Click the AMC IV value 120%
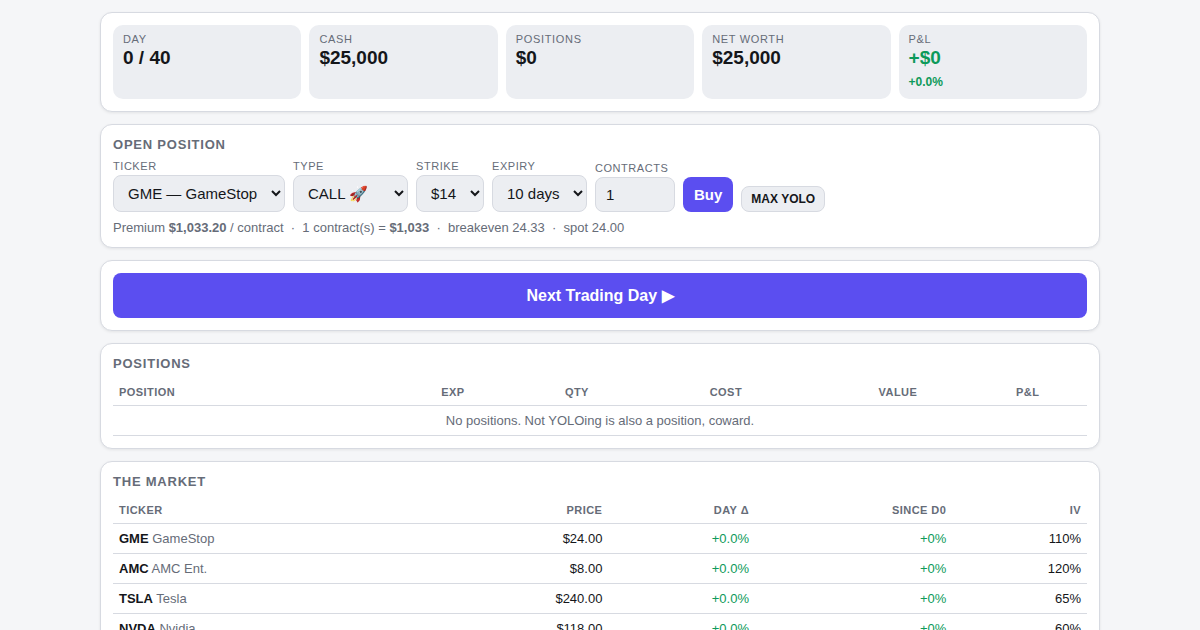 pyautogui.click(x=1065, y=569)
